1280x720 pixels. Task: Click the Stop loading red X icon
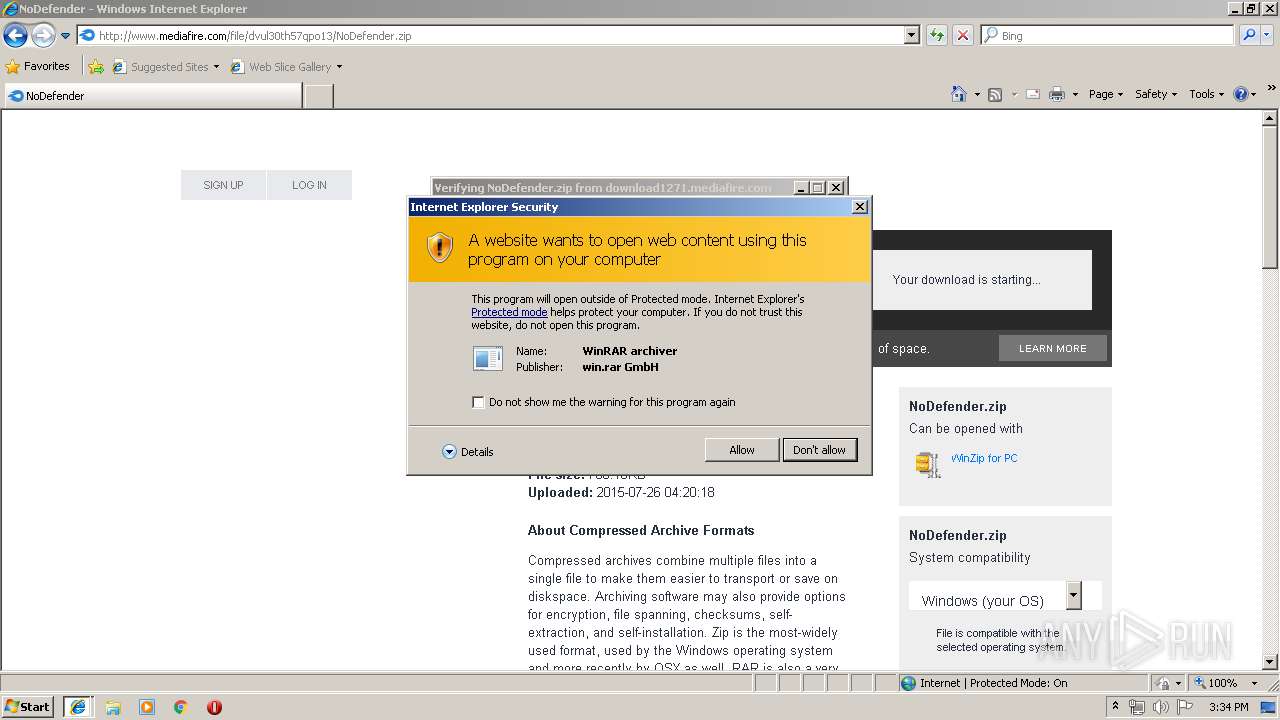tap(963, 35)
